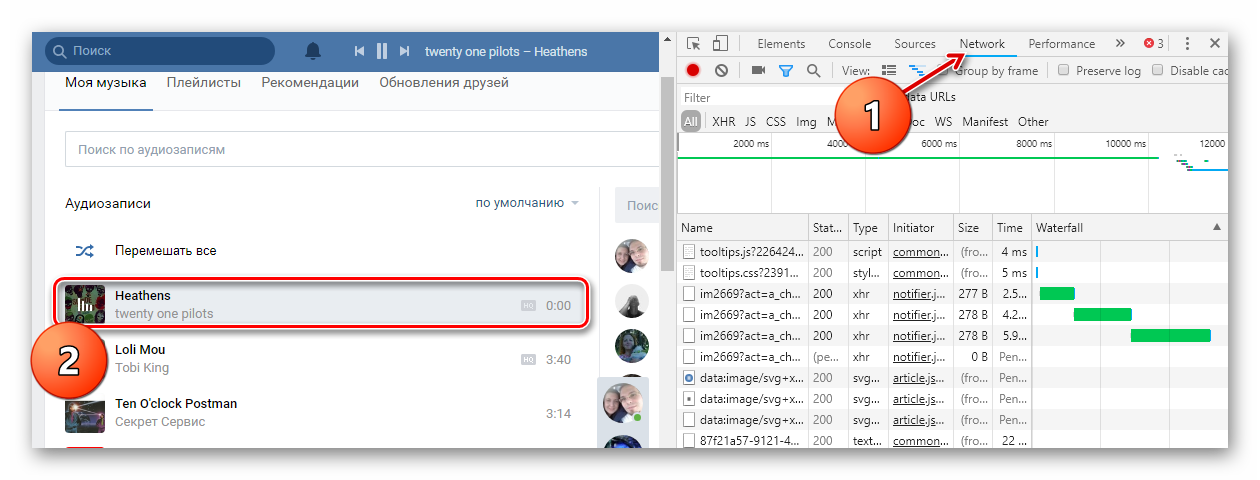Play the Heathens track row
This screenshot has width=1260, height=480.
[x=320, y=304]
